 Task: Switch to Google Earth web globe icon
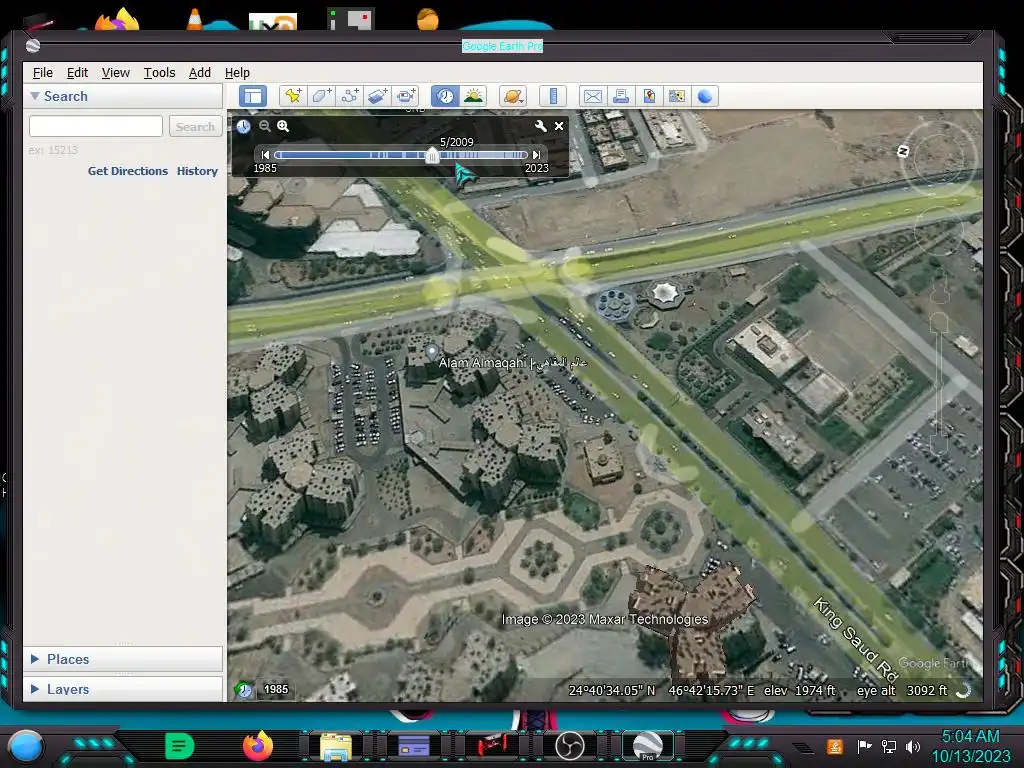pyautogui.click(x=705, y=96)
